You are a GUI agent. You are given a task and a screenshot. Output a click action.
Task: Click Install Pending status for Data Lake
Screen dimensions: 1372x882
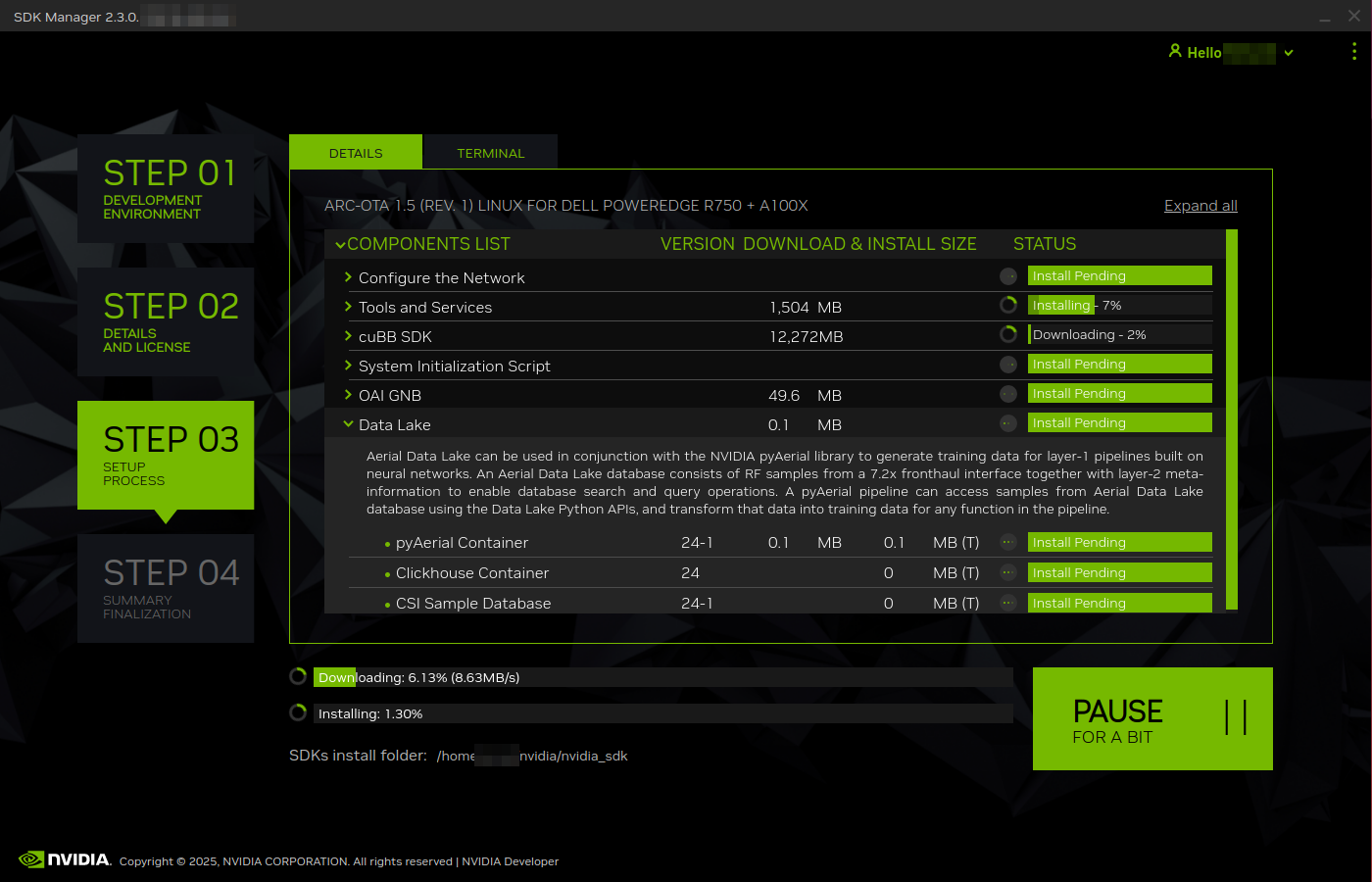[1120, 422]
